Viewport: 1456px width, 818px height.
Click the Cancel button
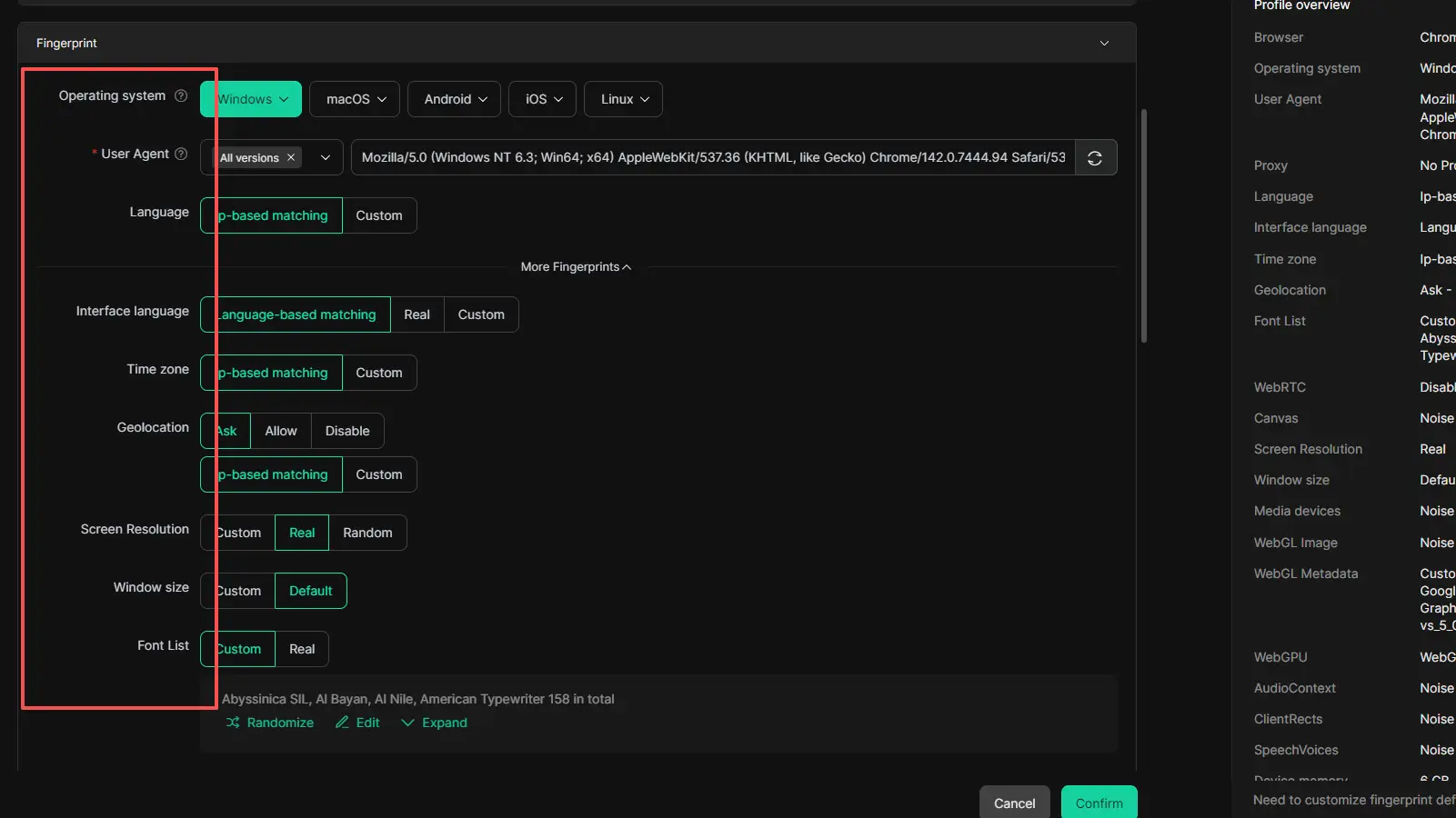pyautogui.click(x=1014, y=803)
